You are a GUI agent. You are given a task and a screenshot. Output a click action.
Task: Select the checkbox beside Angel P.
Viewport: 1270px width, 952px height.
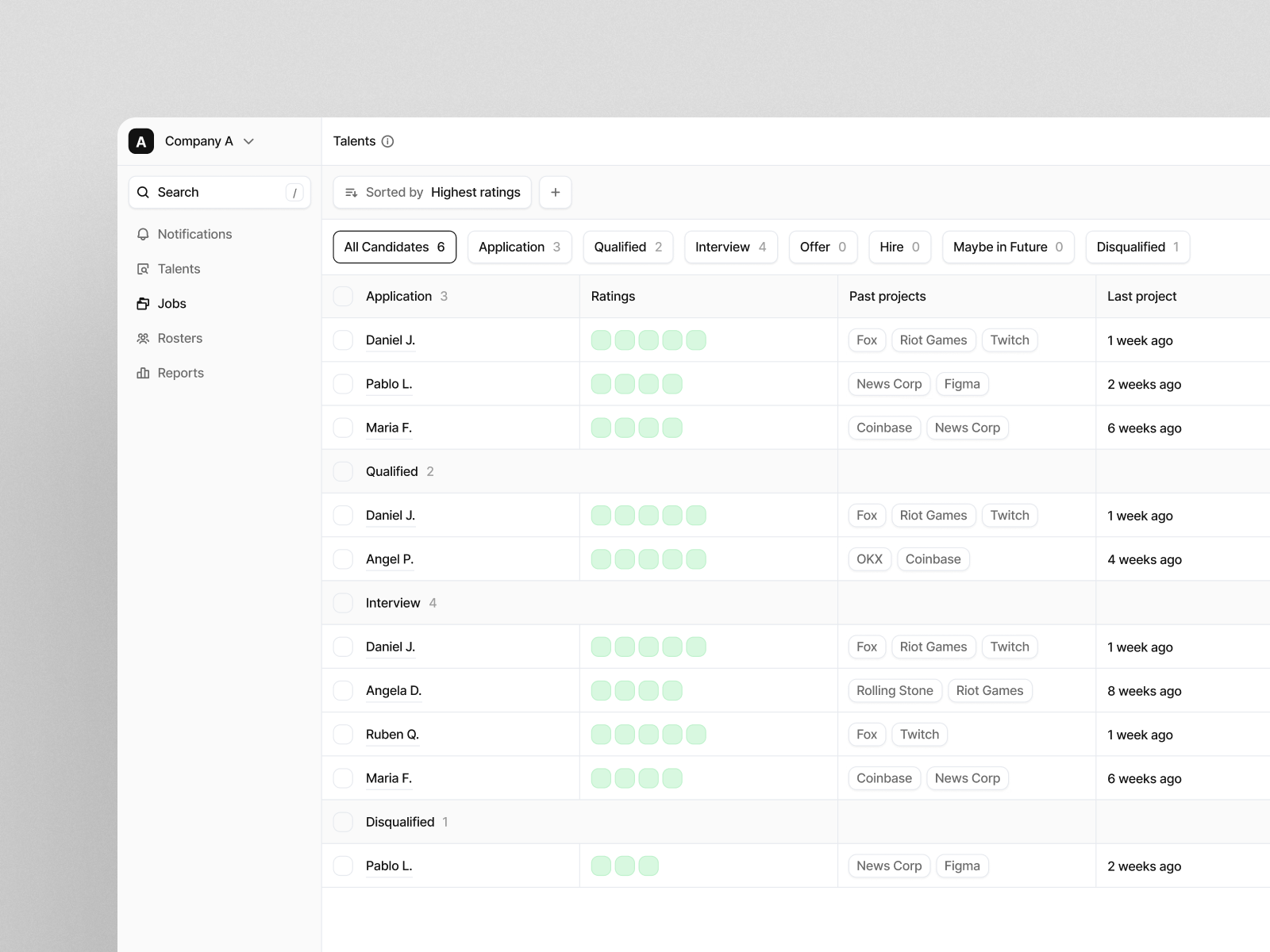click(x=343, y=559)
